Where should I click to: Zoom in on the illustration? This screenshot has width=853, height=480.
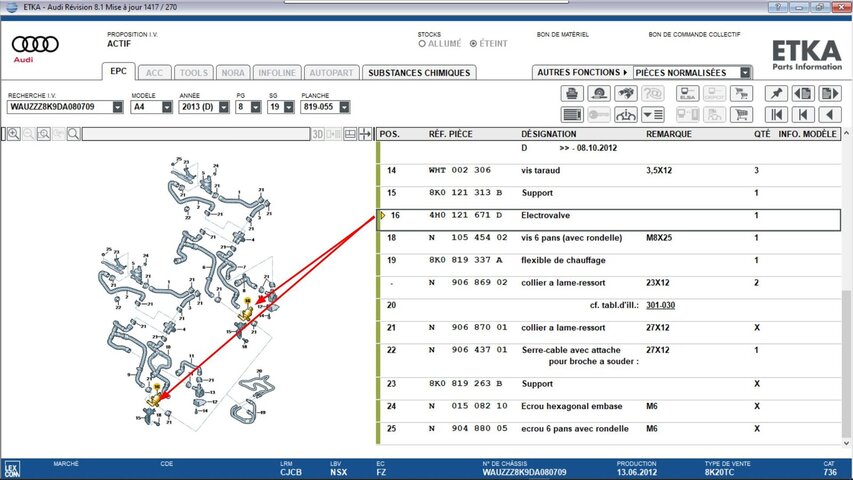tap(14, 134)
